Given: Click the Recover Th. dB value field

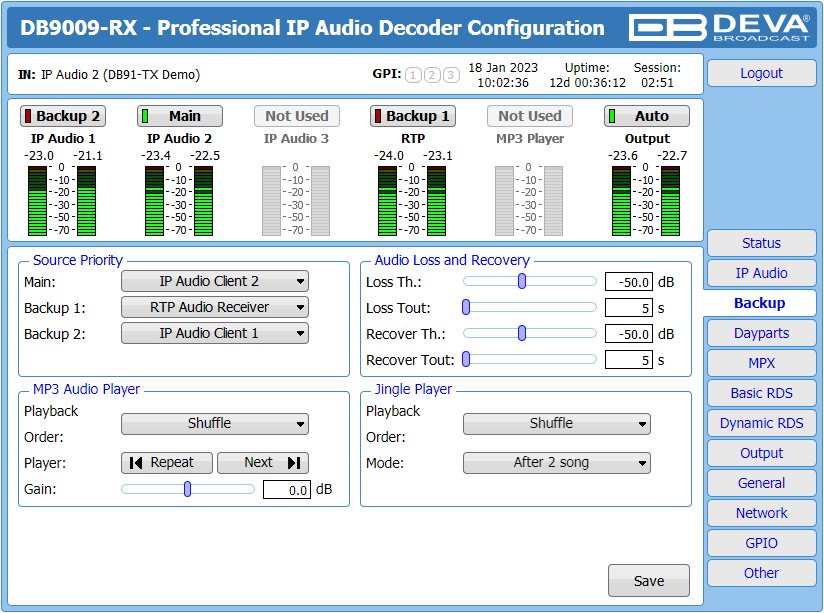Looking at the screenshot, I should [629, 334].
